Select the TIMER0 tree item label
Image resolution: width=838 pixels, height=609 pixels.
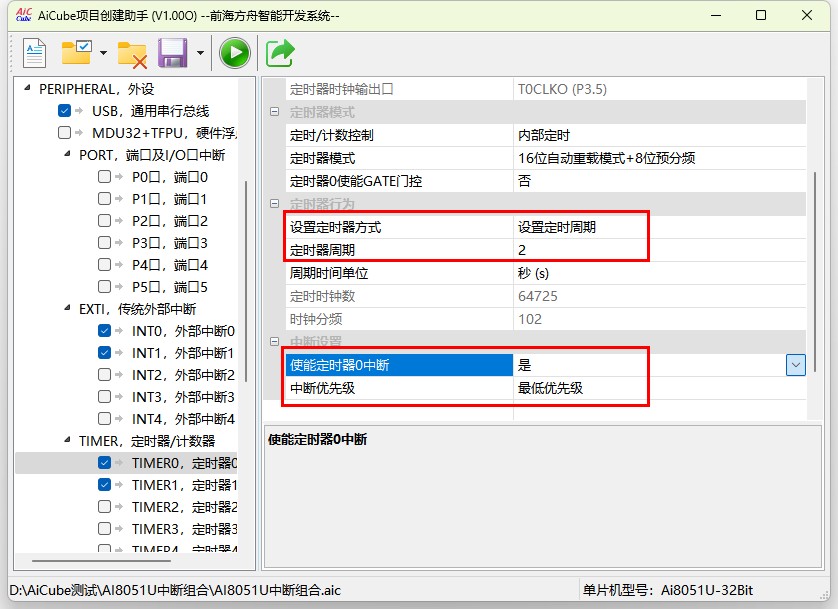(x=184, y=463)
